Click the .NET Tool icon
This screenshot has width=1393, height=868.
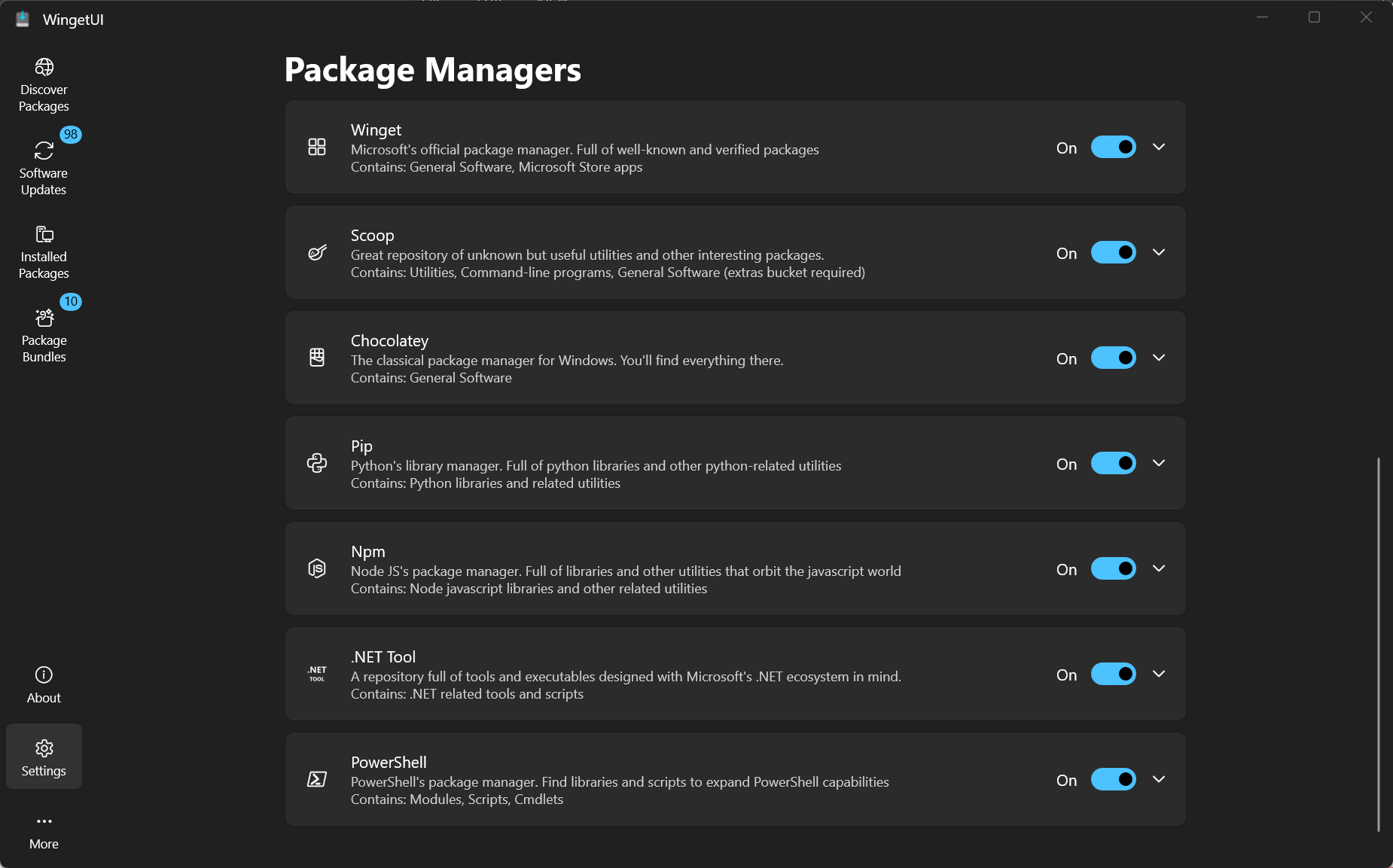[317, 674]
